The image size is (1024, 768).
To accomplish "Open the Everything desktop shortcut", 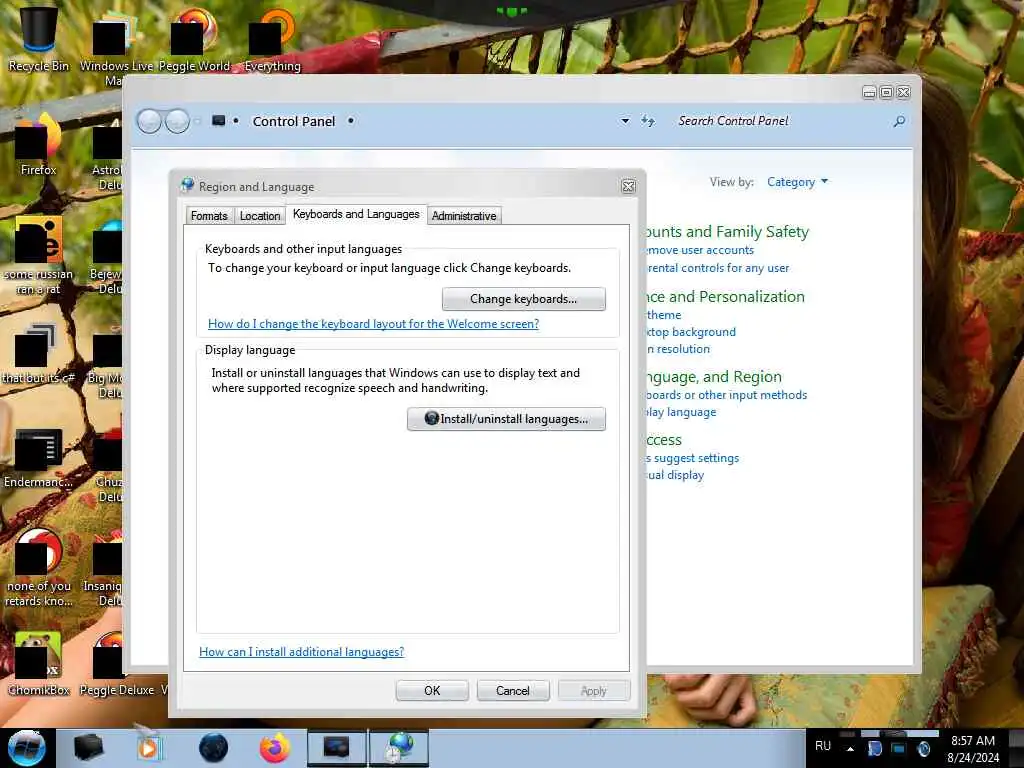I will [272, 38].
